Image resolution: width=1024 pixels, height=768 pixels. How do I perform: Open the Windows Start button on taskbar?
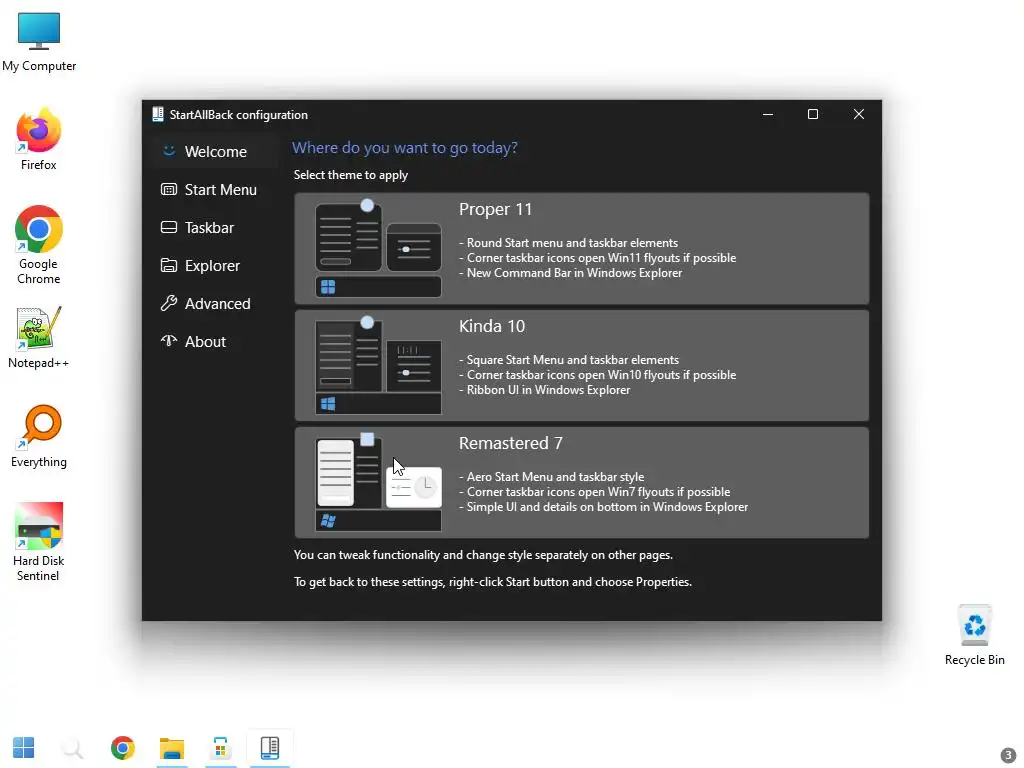coord(24,748)
